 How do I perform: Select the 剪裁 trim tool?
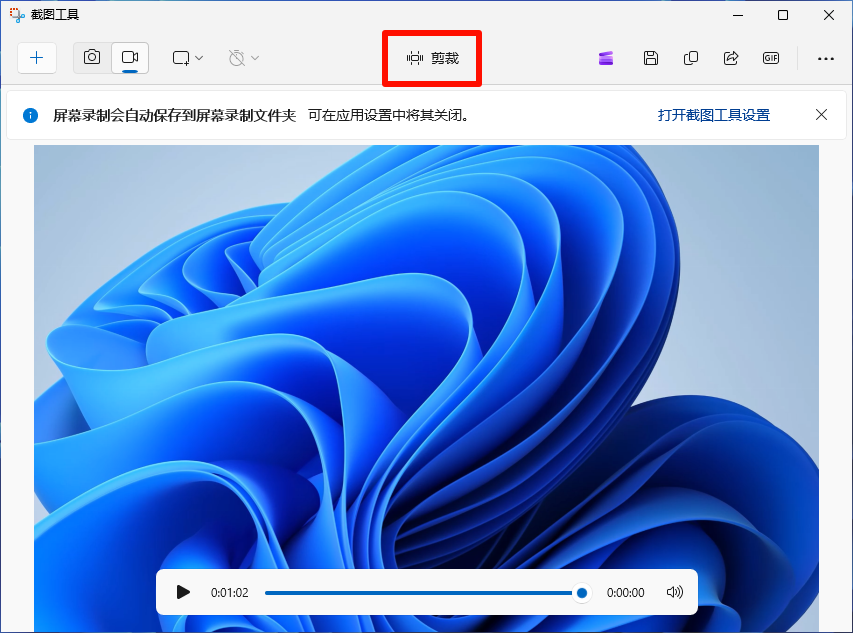click(x=431, y=58)
